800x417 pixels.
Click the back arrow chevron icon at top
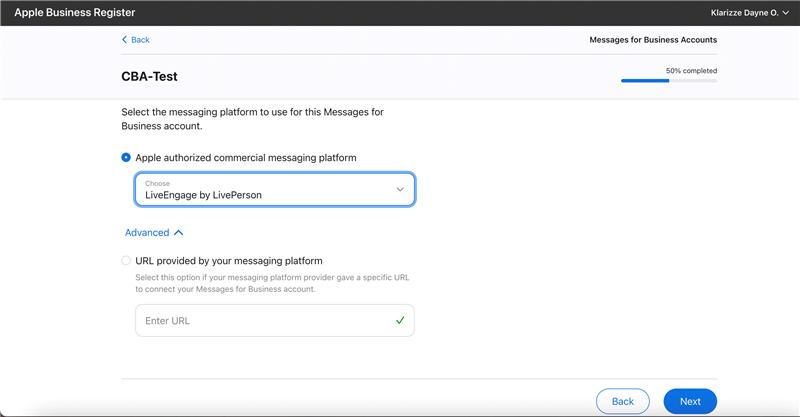(124, 39)
